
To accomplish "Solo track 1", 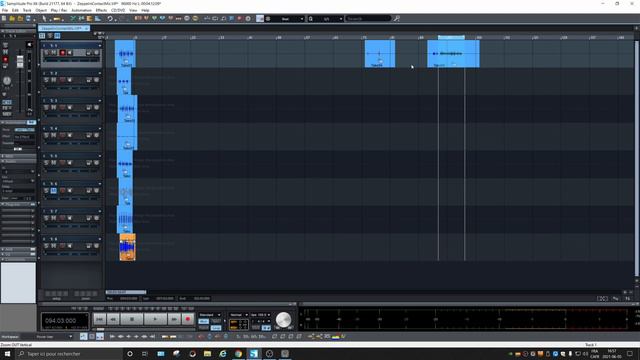I will pos(46,53).
